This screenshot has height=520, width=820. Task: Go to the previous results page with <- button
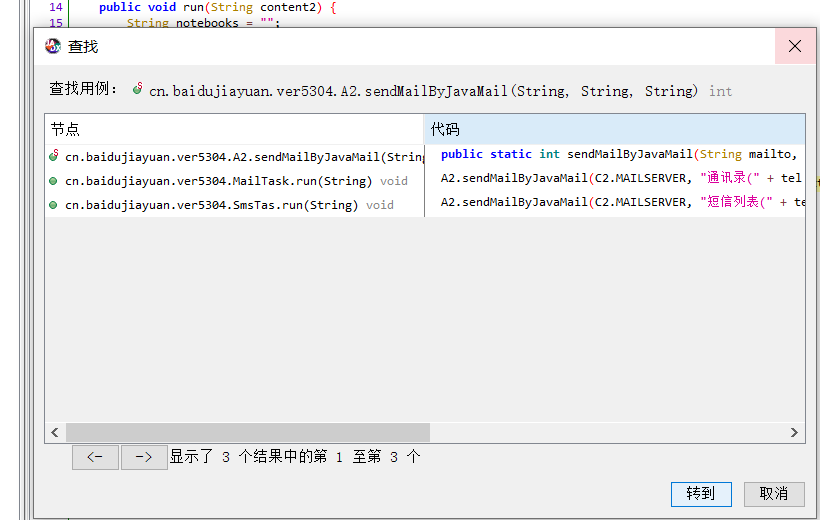[x=95, y=457]
